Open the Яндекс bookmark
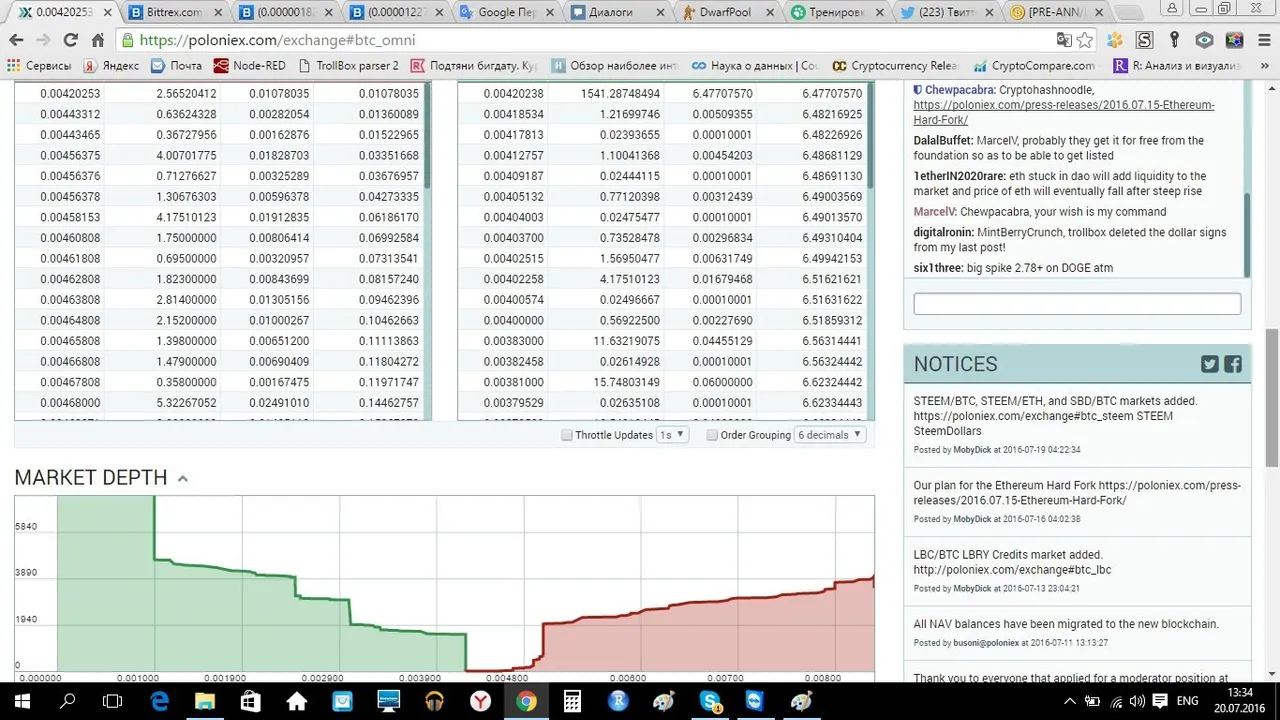Viewport: 1280px width, 720px height. (x=111, y=66)
